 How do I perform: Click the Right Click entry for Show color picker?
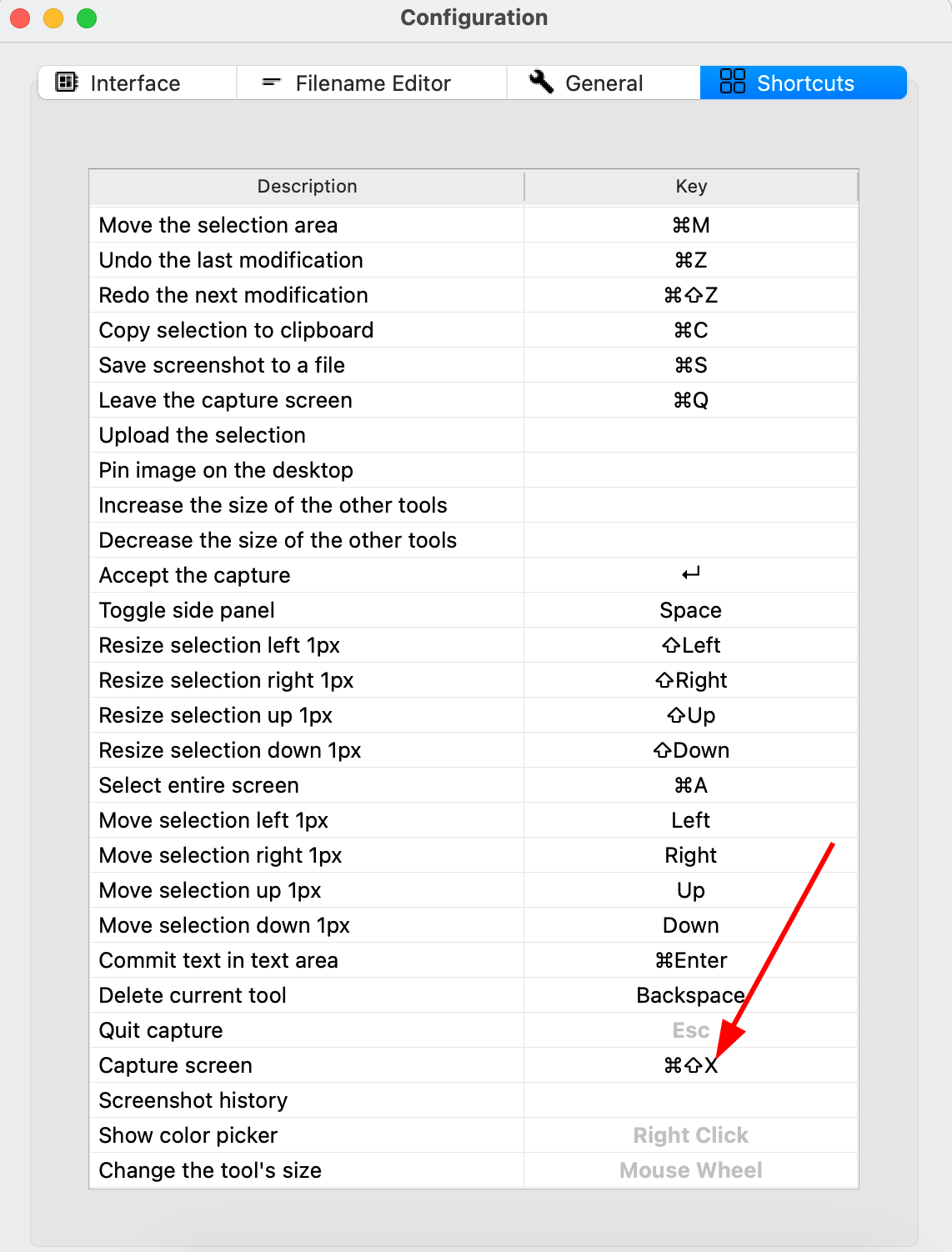(690, 1134)
